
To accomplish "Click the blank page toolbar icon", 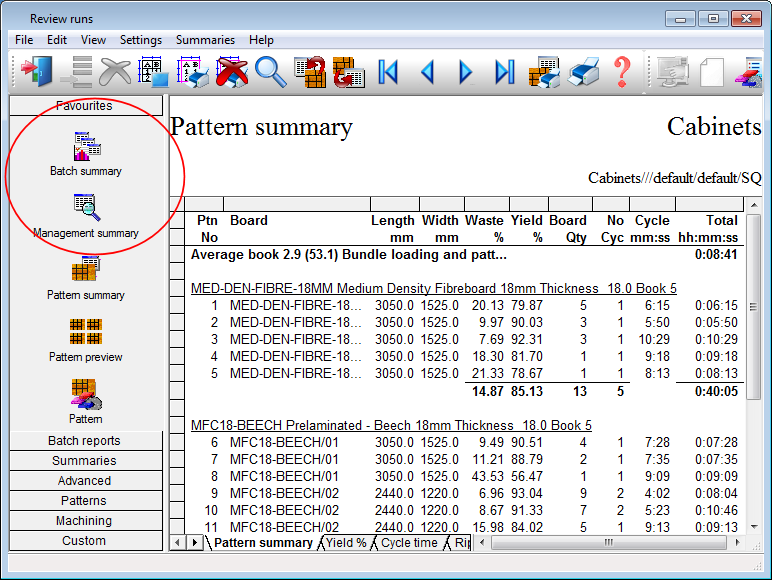I will [x=712, y=72].
